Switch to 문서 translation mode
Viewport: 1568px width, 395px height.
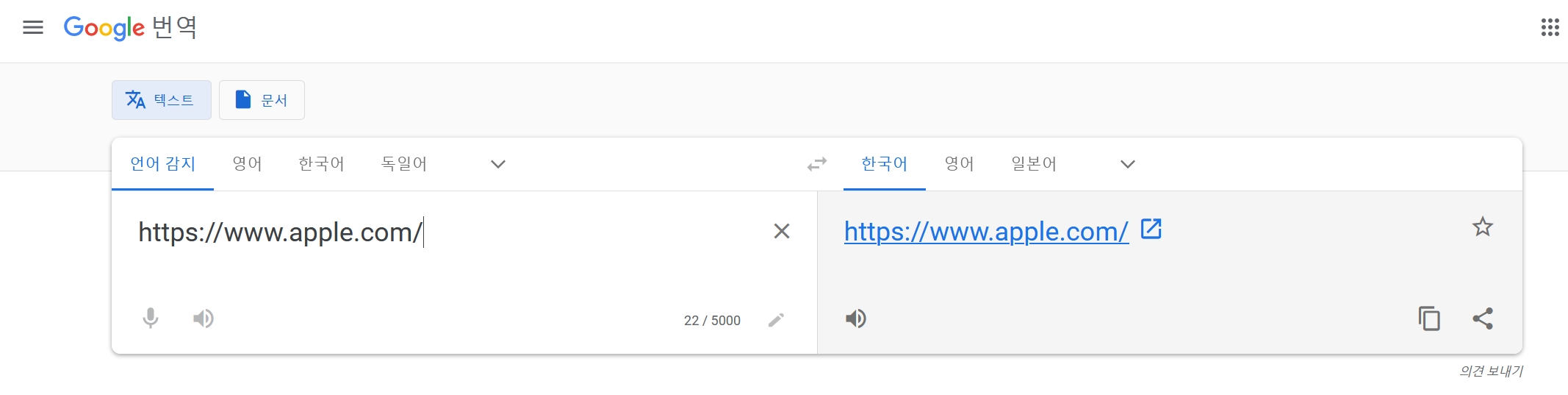262,100
